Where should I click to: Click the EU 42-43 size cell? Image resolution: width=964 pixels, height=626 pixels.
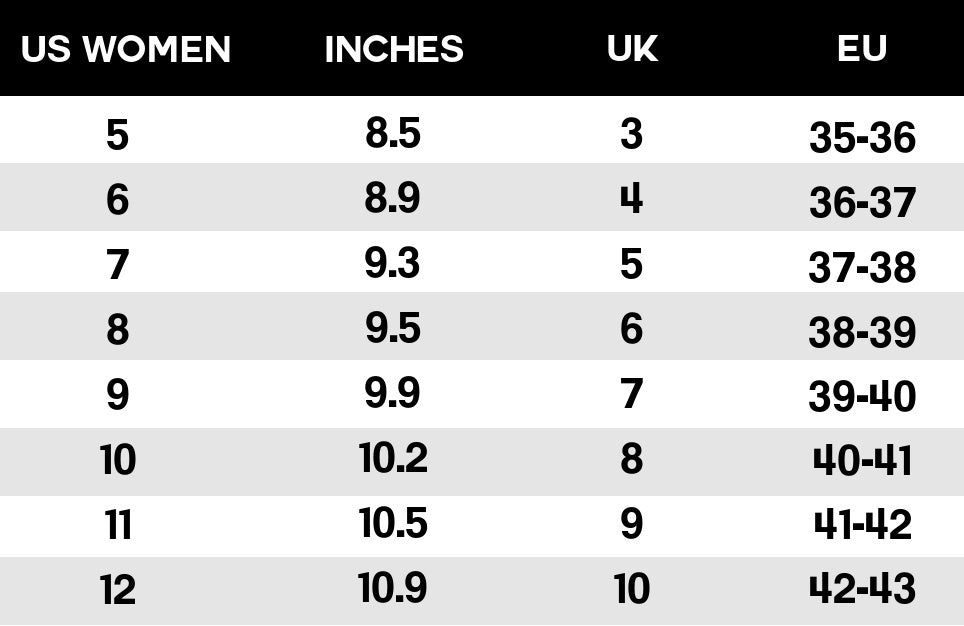coord(862,589)
